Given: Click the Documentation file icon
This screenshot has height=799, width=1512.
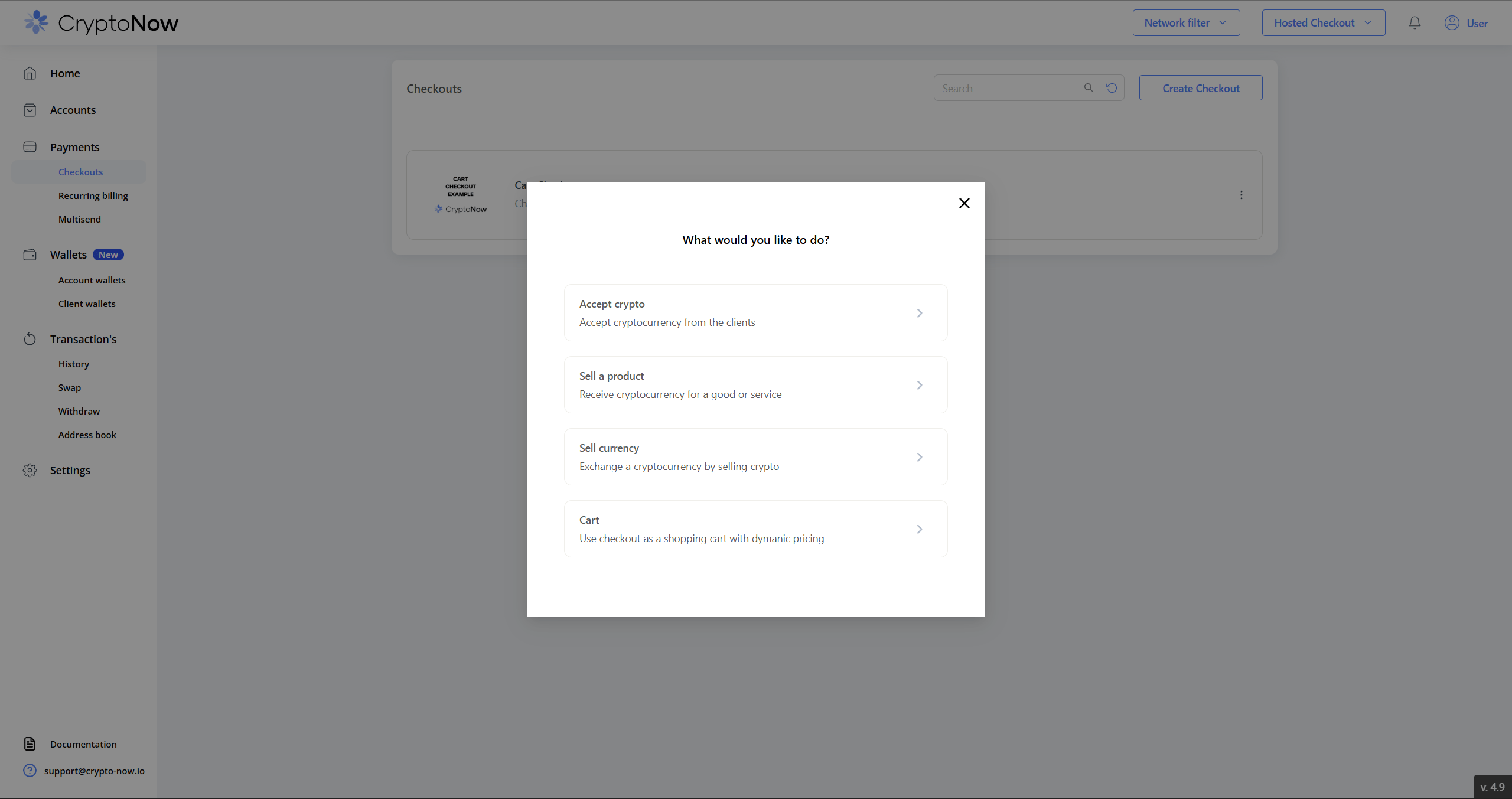Looking at the screenshot, I should (30, 744).
